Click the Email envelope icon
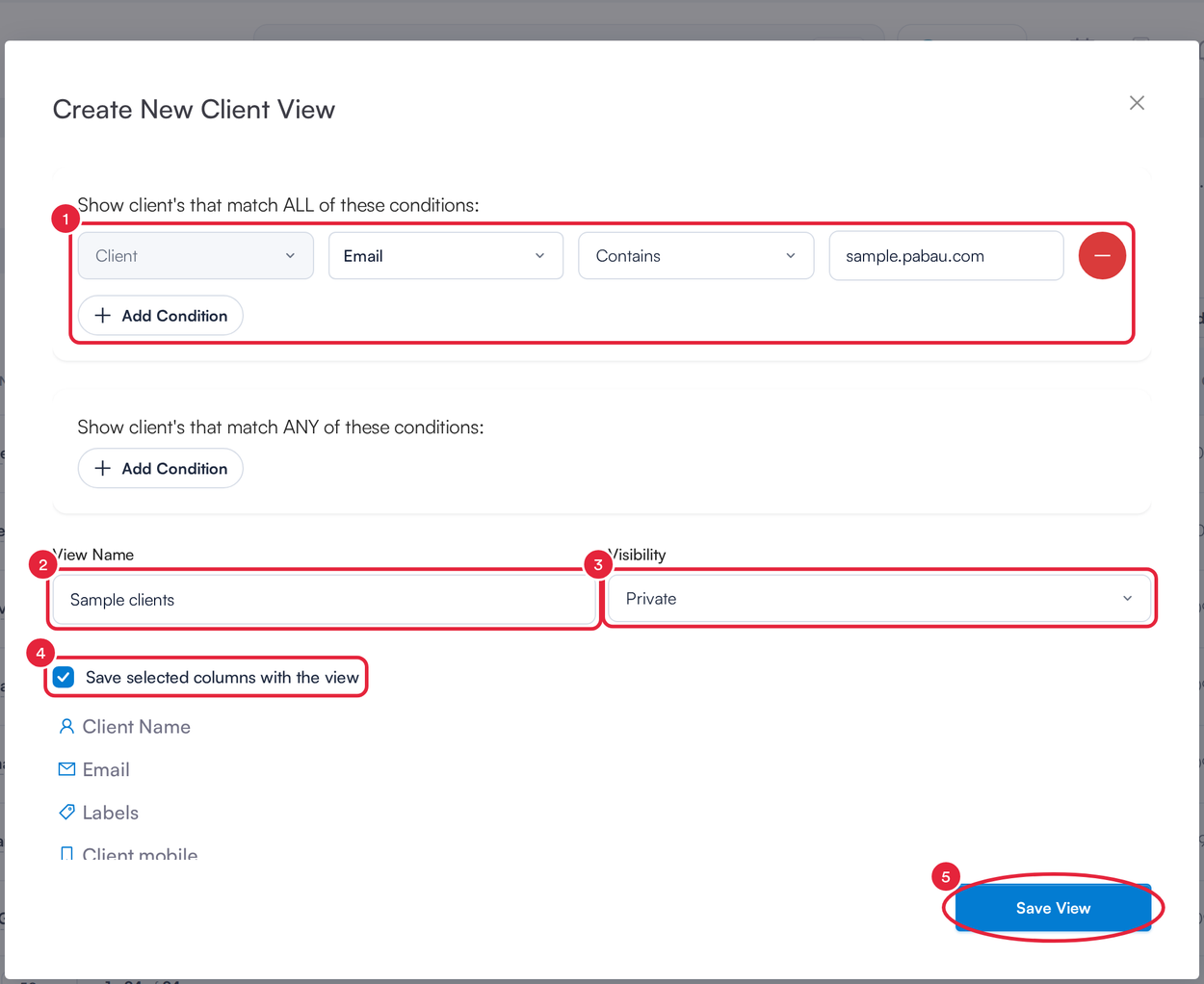The image size is (1204, 984). 66,769
